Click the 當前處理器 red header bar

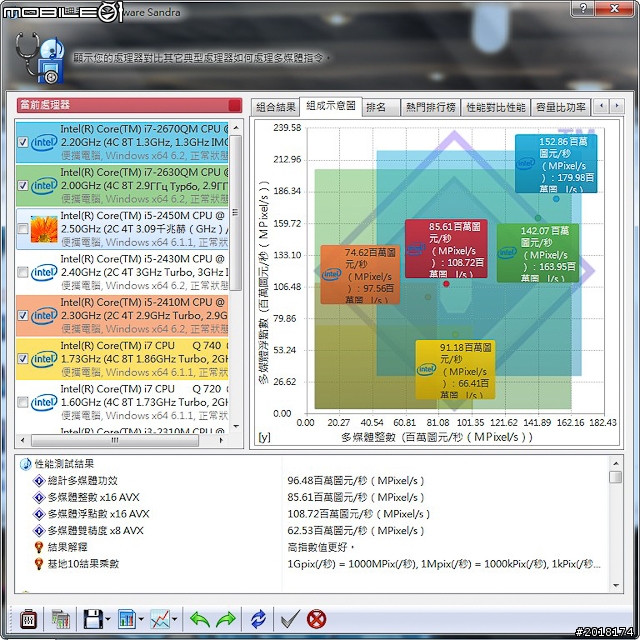[x=129, y=105]
